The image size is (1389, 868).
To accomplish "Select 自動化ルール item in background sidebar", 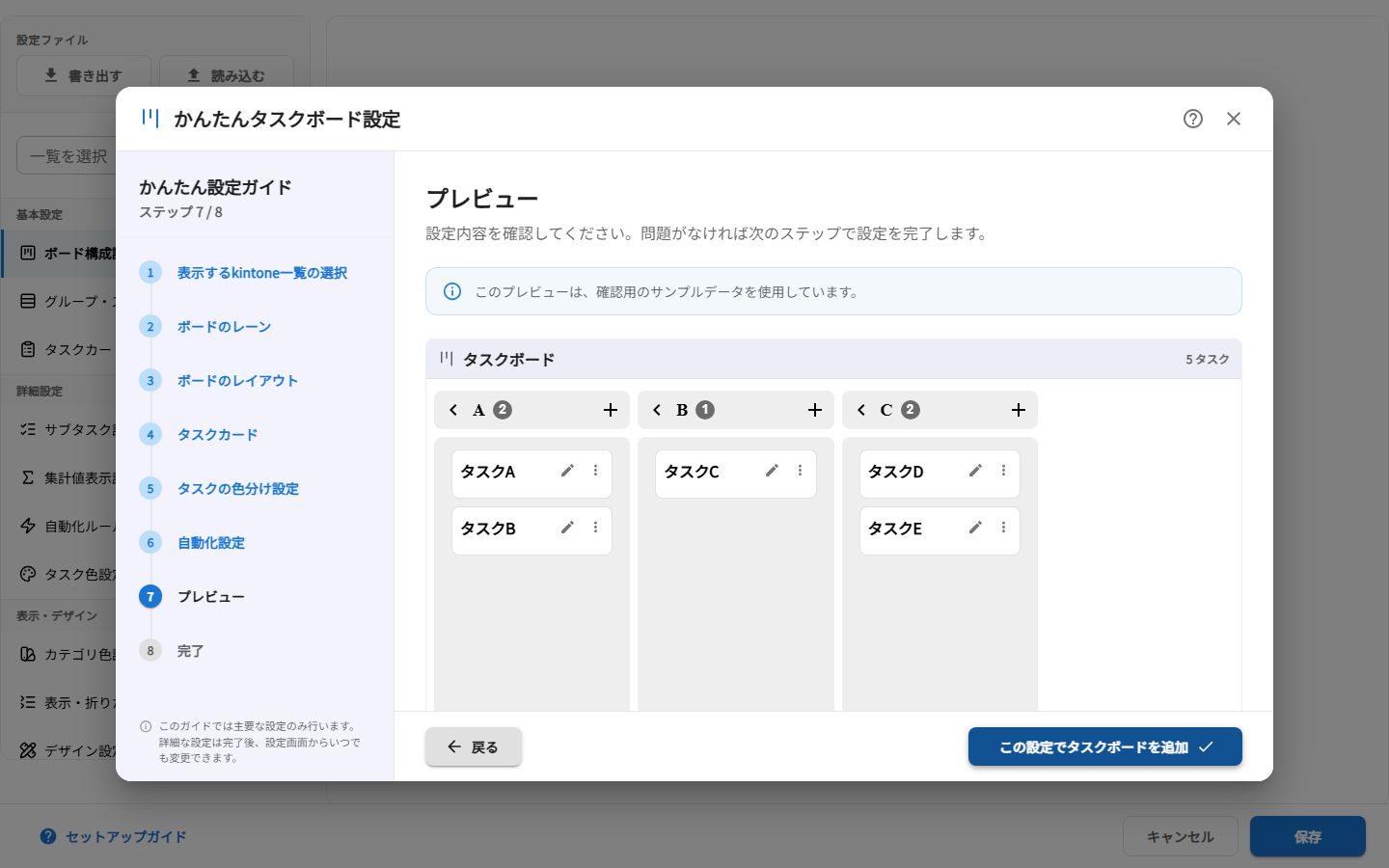I will pyautogui.click(x=60, y=526).
